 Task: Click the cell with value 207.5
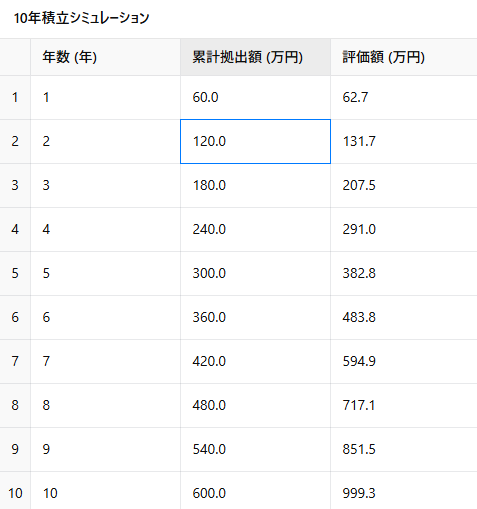pos(404,185)
